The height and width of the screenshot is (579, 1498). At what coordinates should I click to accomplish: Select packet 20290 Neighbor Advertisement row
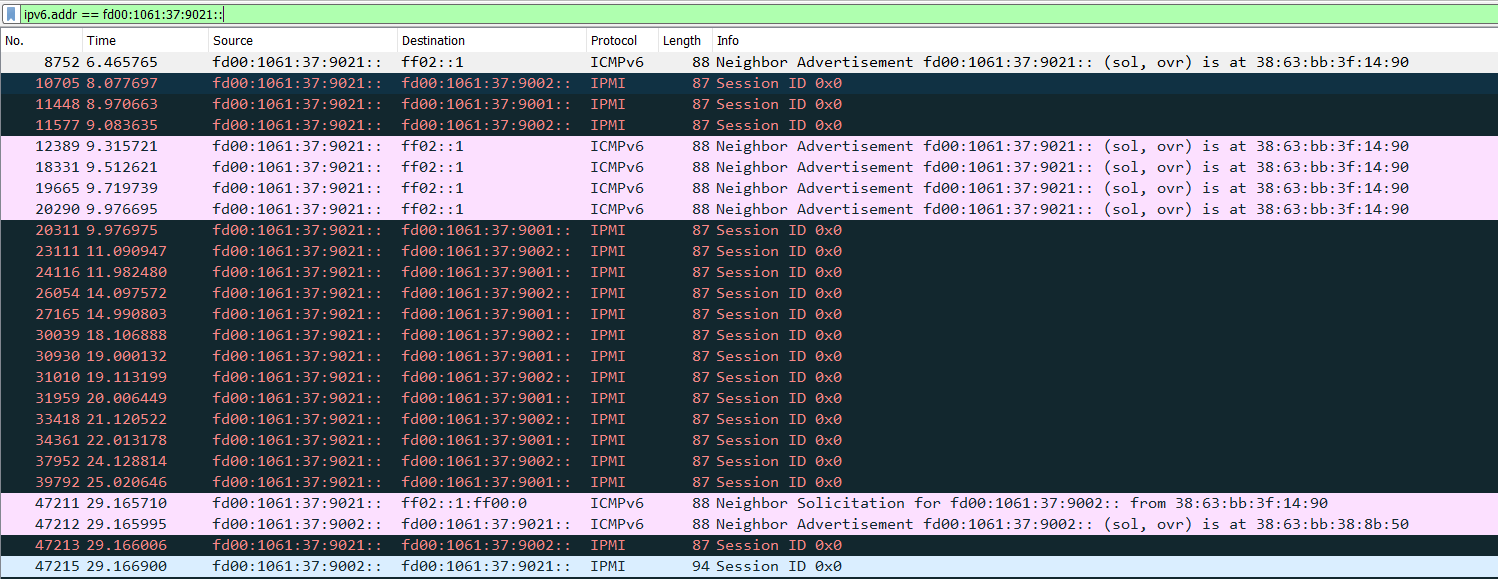(x=700, y=209)
